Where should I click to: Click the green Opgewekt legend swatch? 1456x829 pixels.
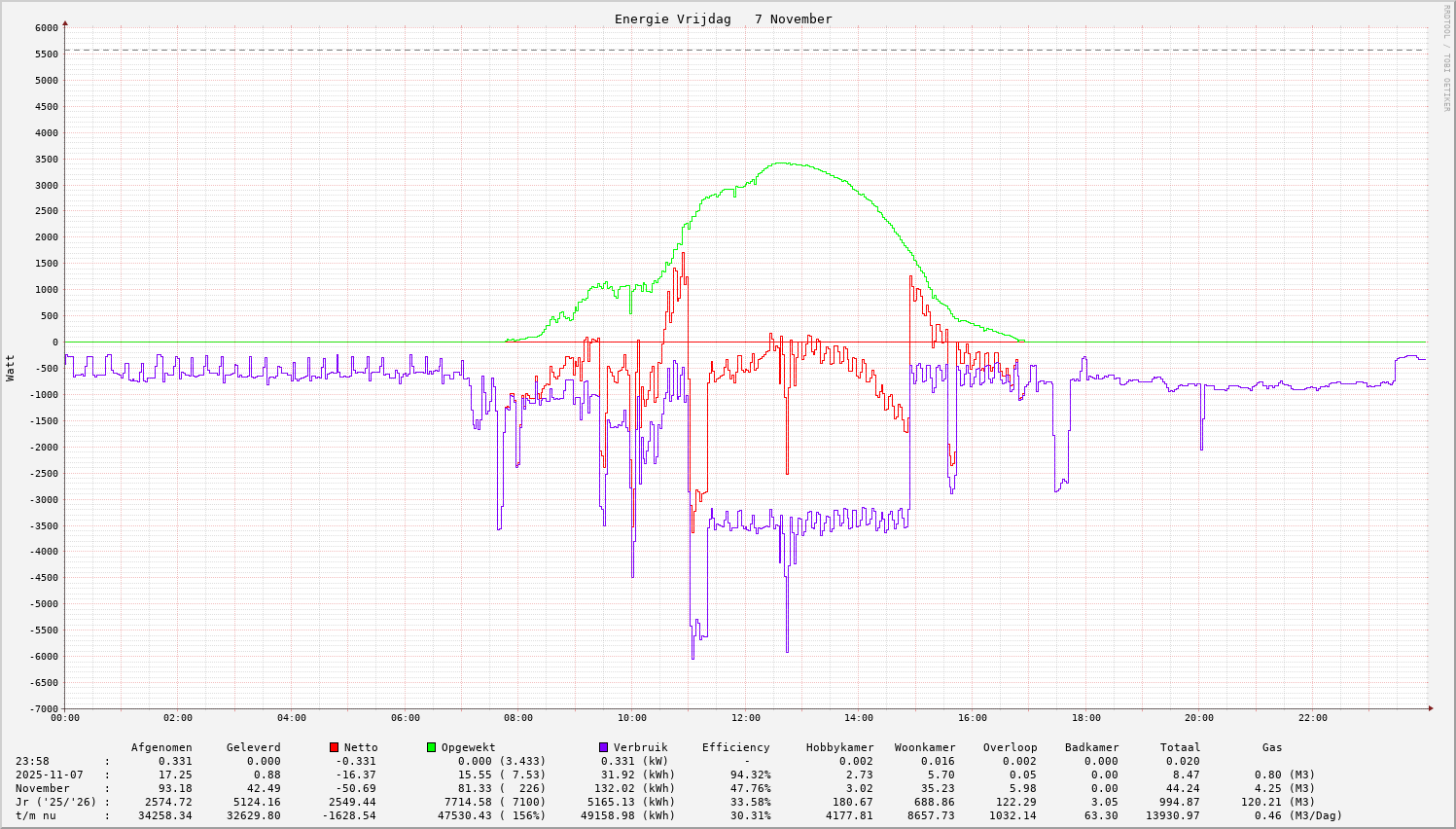coord(431,747)
